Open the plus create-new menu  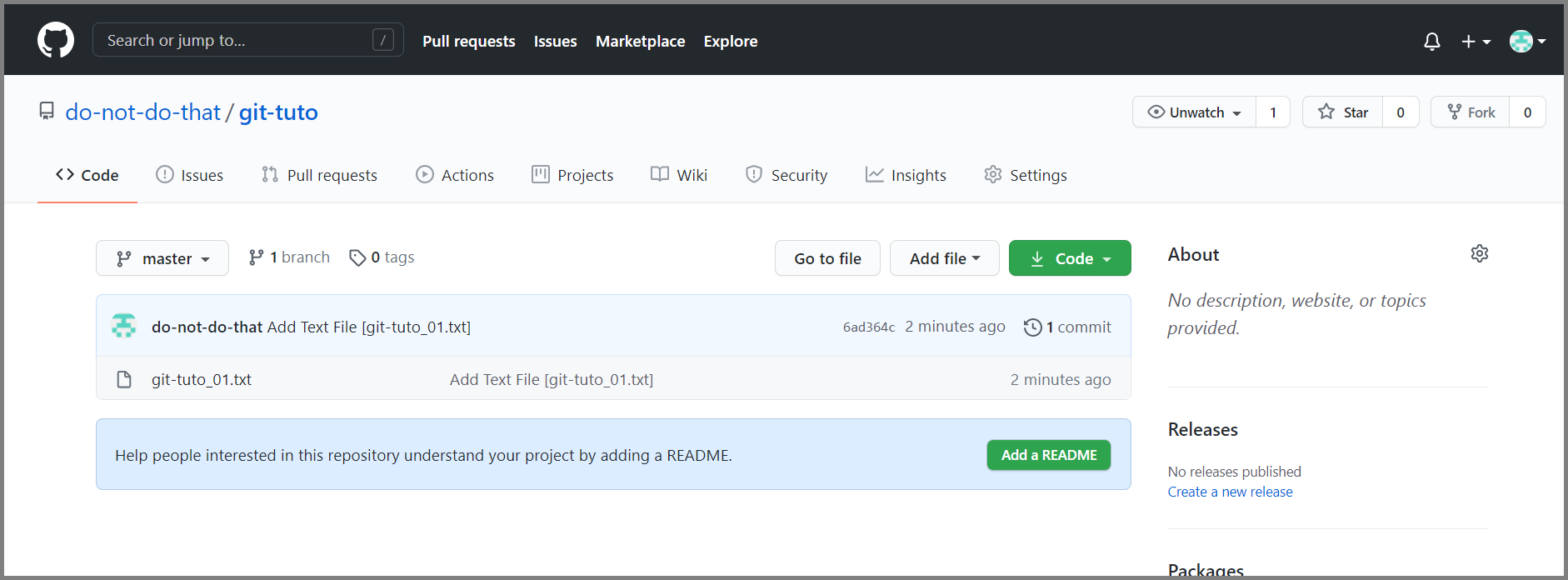click(x=1476, y=41)
